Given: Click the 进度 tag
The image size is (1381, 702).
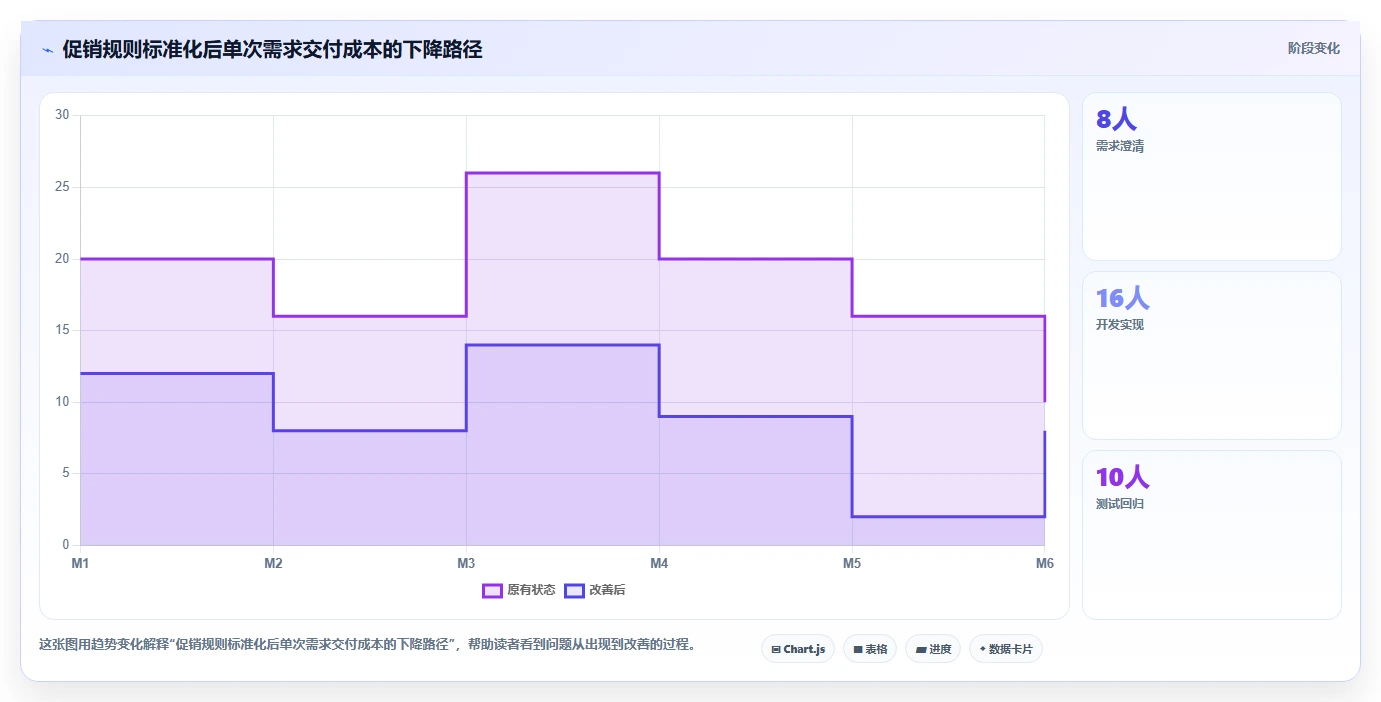Looking at the screenshot, I should coord(933,649).
